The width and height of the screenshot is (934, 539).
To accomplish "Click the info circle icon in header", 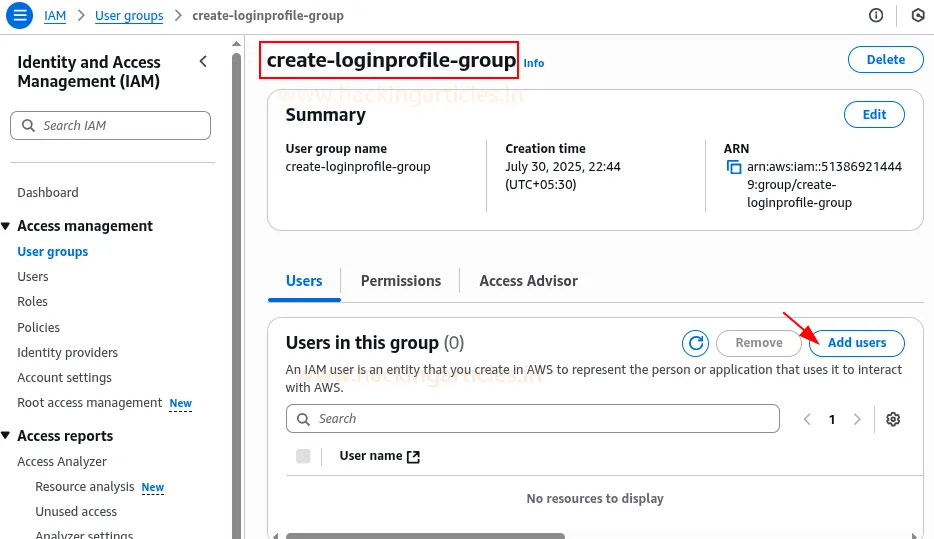I will (876, 16).
